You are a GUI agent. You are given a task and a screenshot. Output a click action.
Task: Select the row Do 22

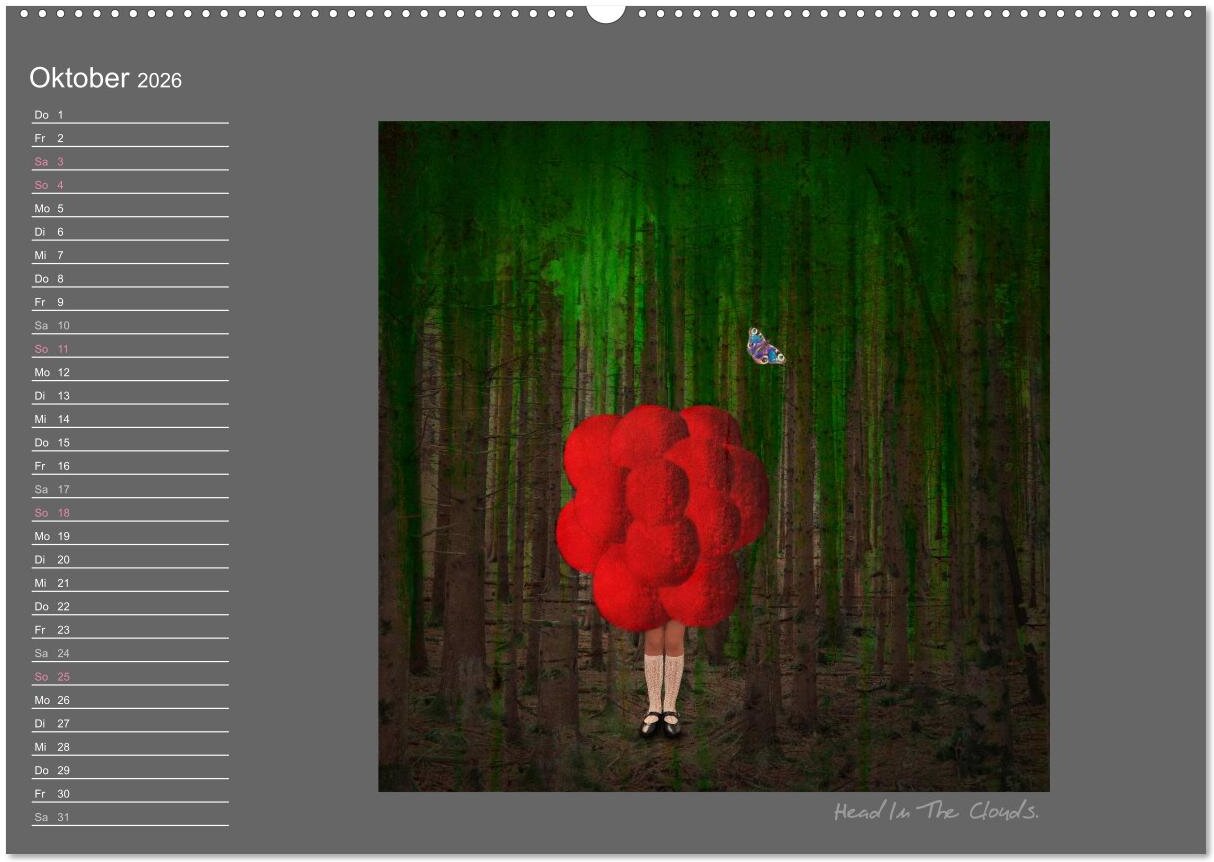[130, 606]
